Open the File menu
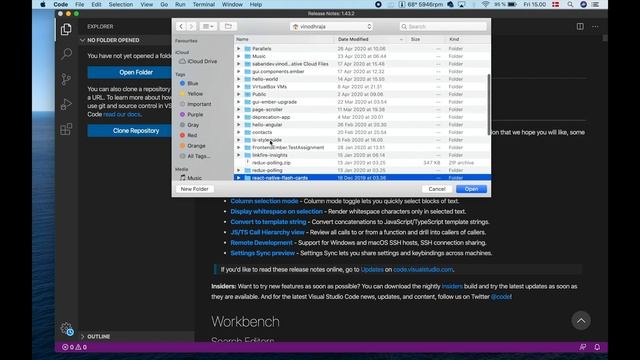Image resolution: width=640 pixels, height=360 pixels. [80, 4]
